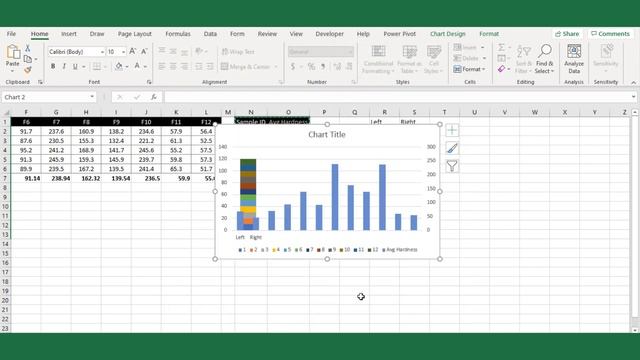Select the Avg Hardness legend entry
The height and width of the screenshot is (360, 640).
[x=400, y=249]
